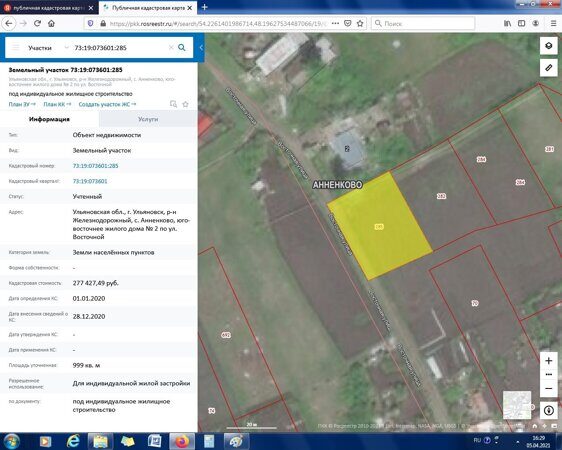Click parcel labeled 70 on the map
The height and width of the screenshot is (450, 562).
pyautogui.click(x=475, y=303)
